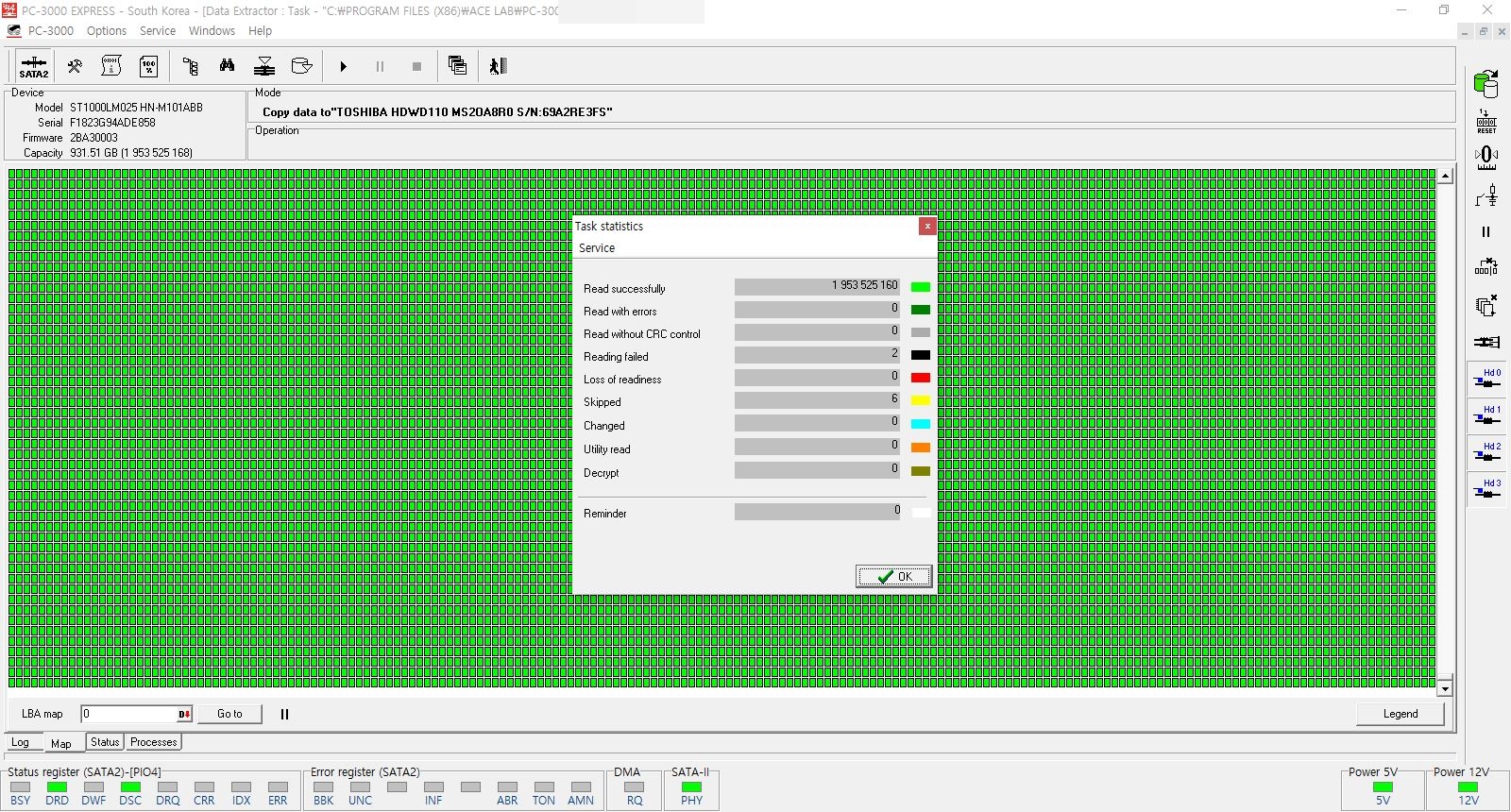Open the Windows menu
Viewport: 1511px width, 812px height.
(212, 31)
